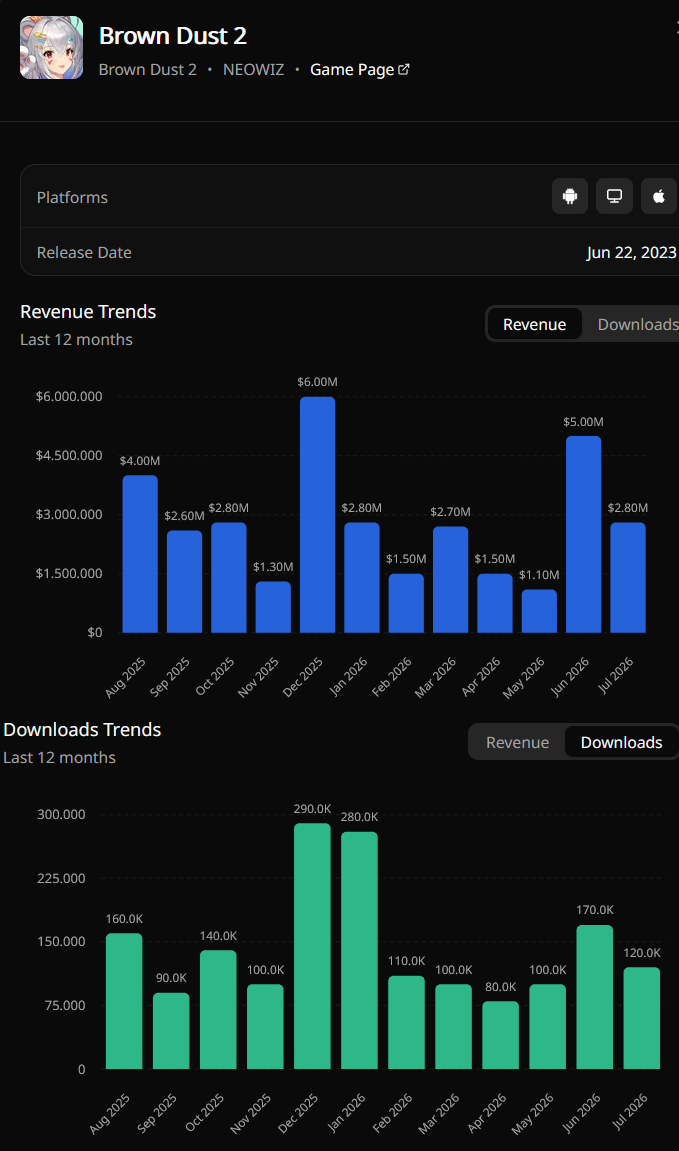679x1151 pixels.
Task: Switch Downloads Trends chart to Revenue
Action: pos(517,742)
